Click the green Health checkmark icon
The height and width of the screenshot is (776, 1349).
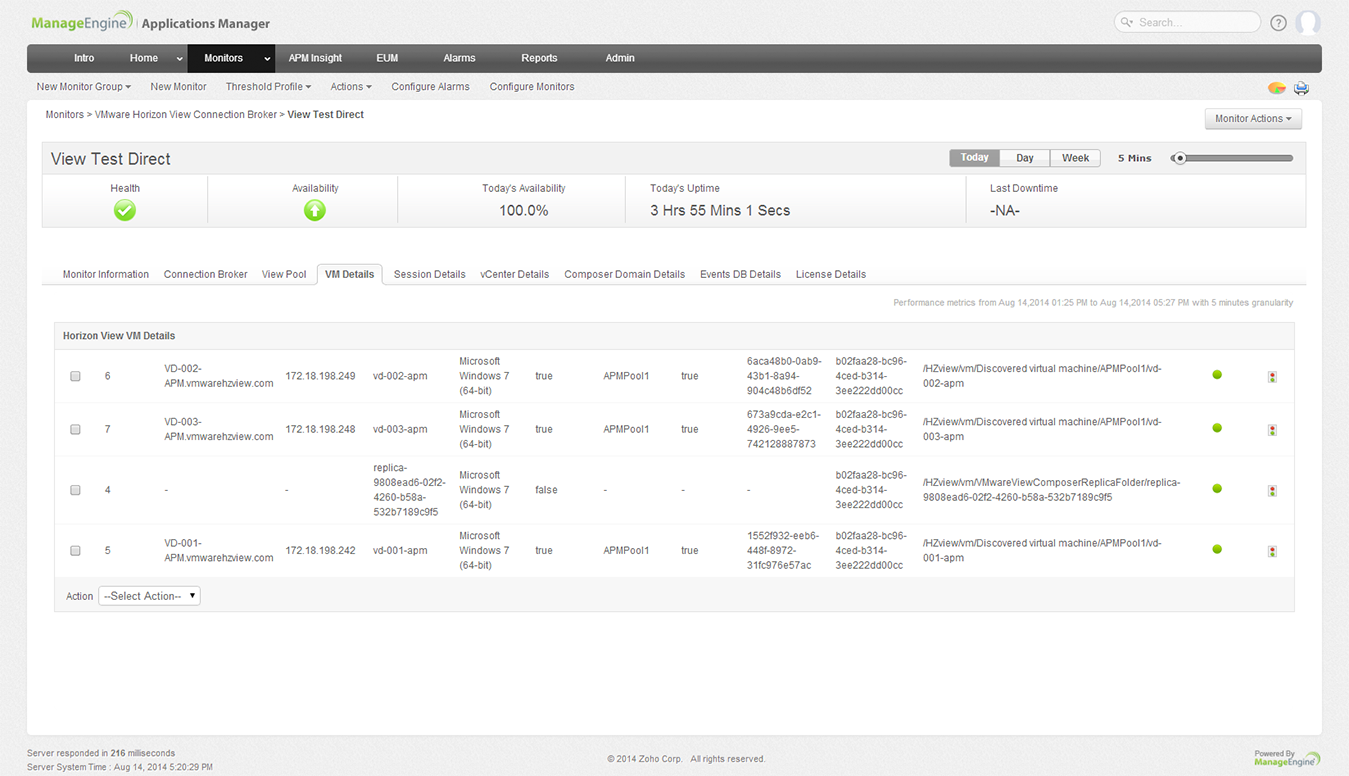tap(125, 210)
